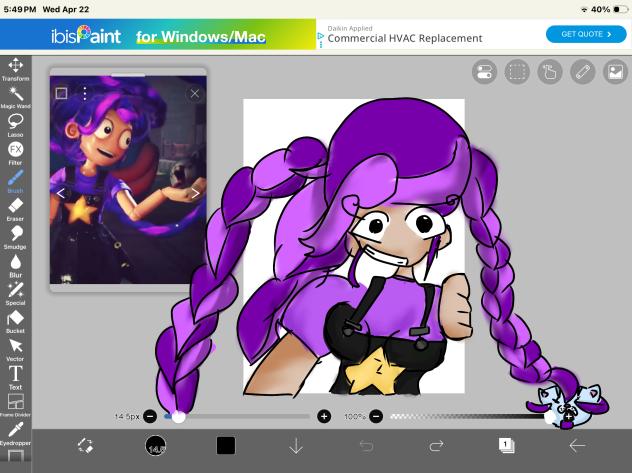Increase brush thickness with plus button
Image resolution: width=632 pixels, height=473 pixels.
click(324, 416)
